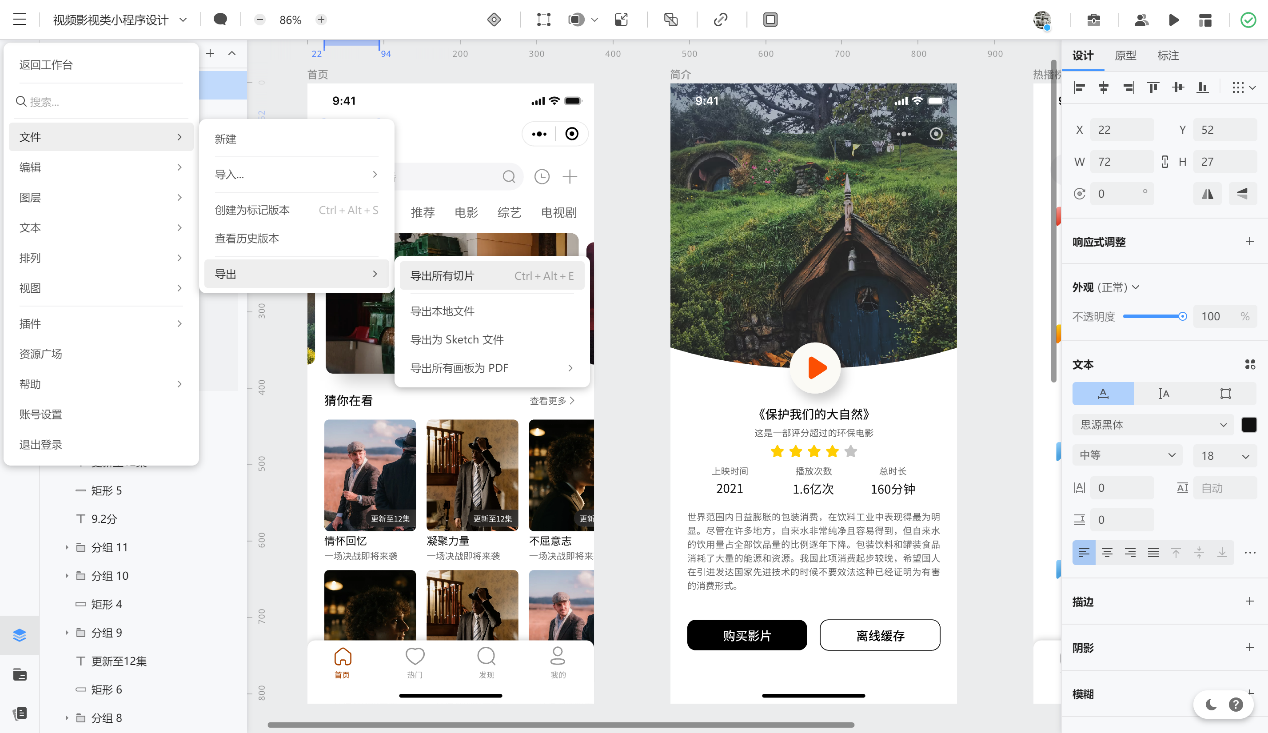Open the user avatar in top bar

pyautogui.click(x=1043, y=19)
